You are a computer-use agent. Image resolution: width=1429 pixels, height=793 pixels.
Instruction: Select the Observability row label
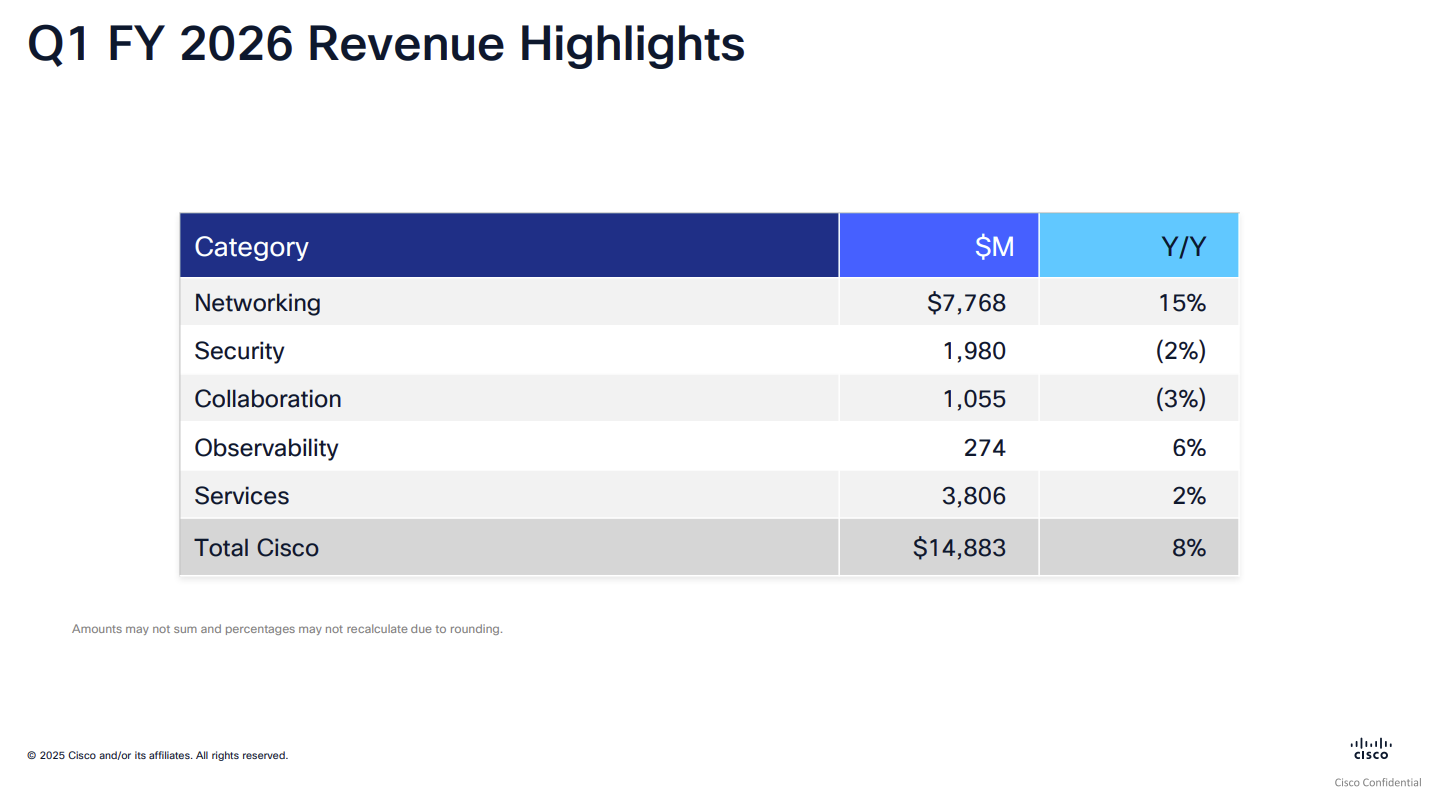click(x=266, y=448)
